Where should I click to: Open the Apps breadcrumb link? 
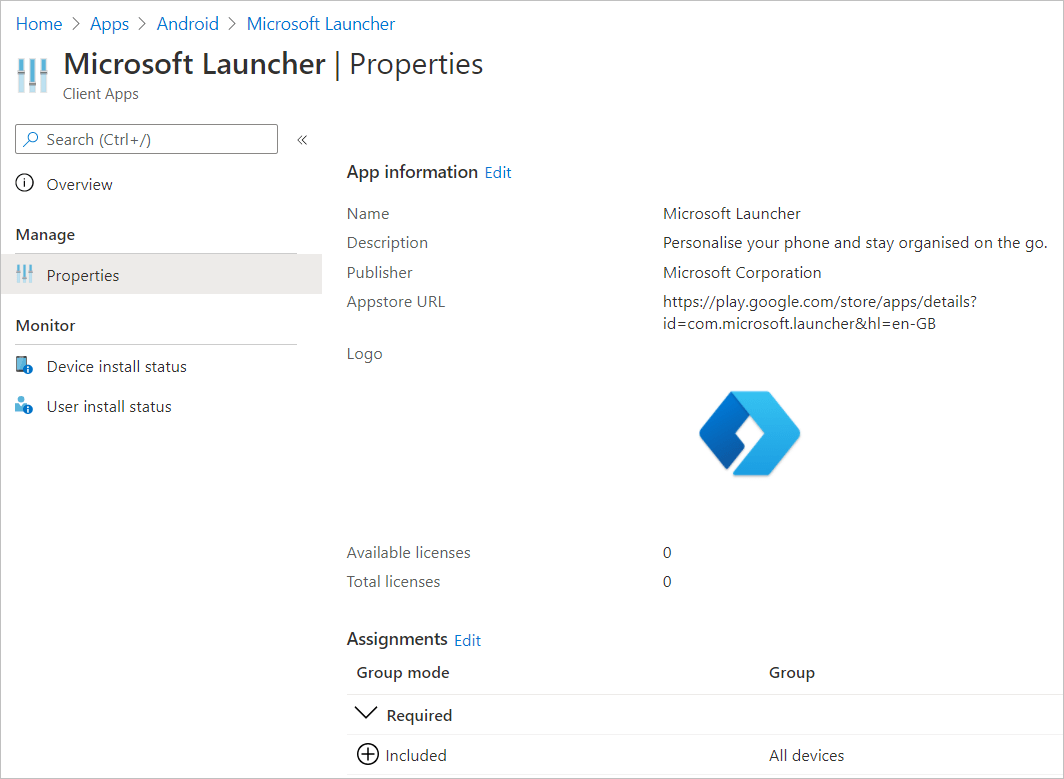click(109, 24)
